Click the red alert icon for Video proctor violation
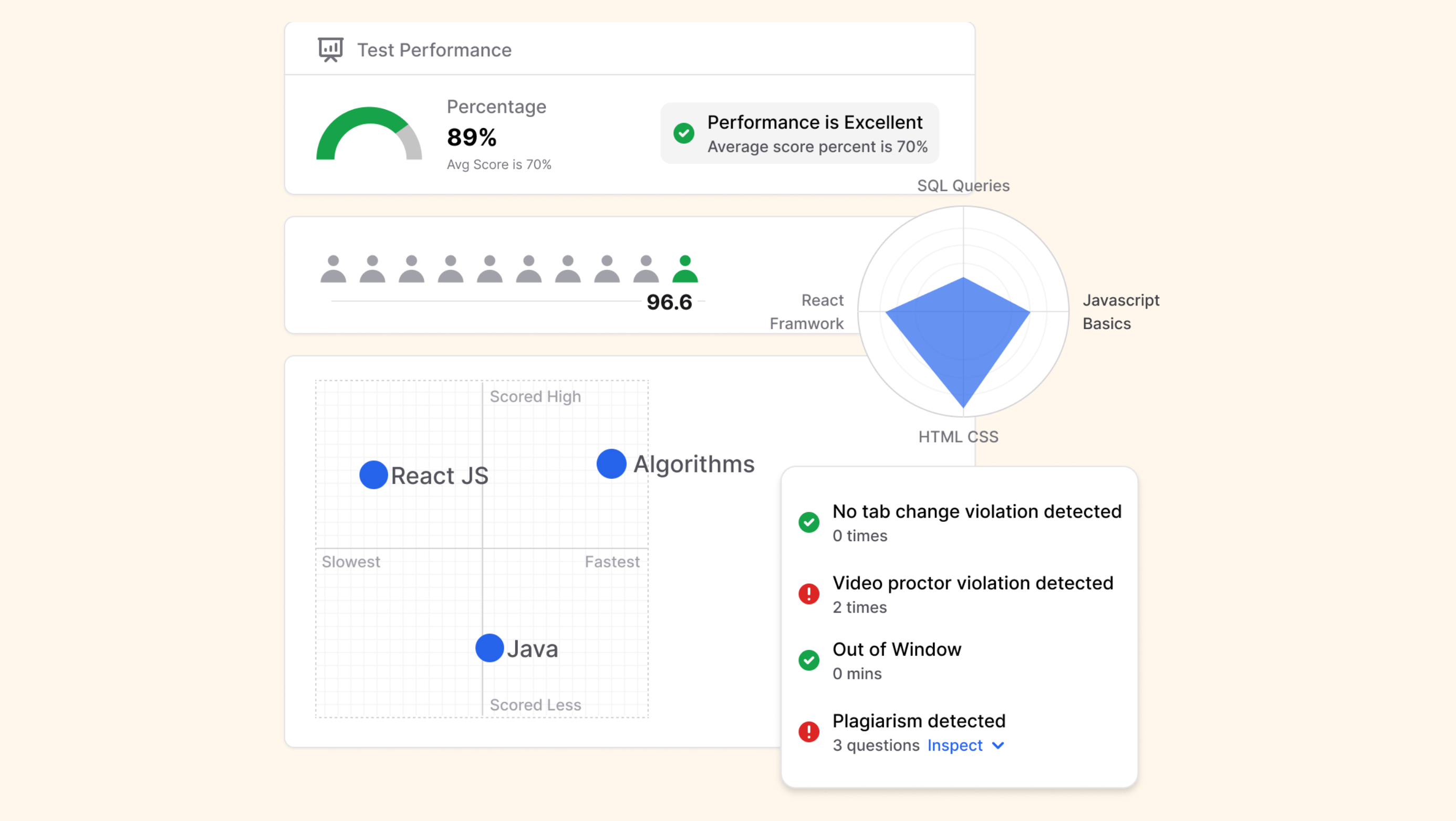The height and width of the screenshot is (821, 1456). point(809,594)
